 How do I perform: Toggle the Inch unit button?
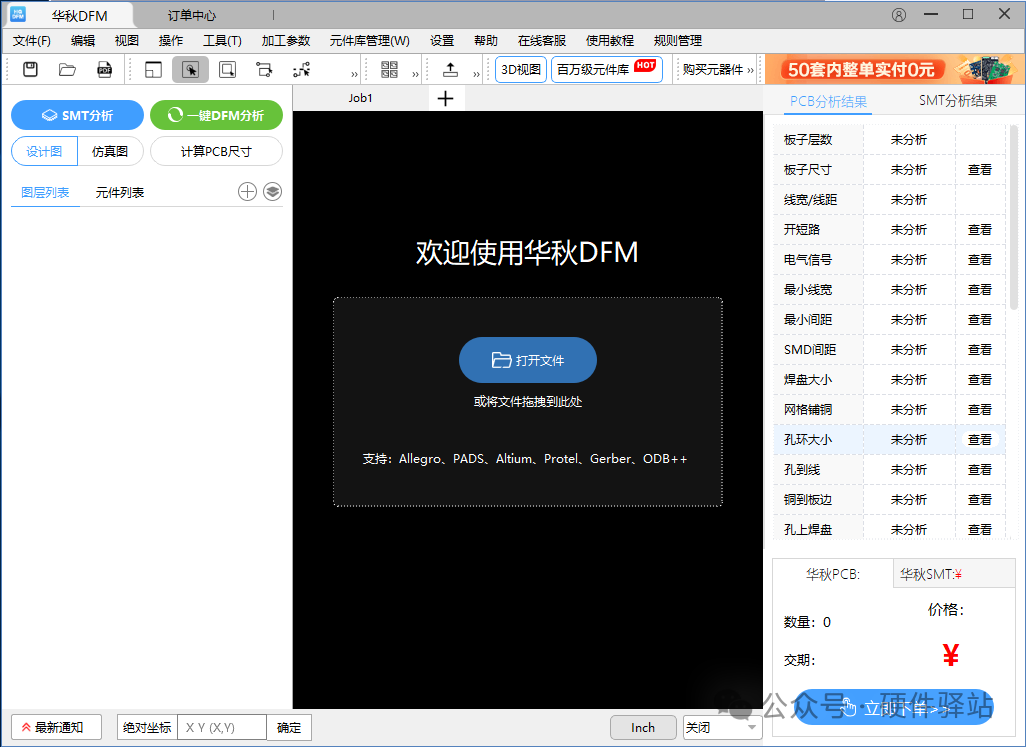[643, 727]
